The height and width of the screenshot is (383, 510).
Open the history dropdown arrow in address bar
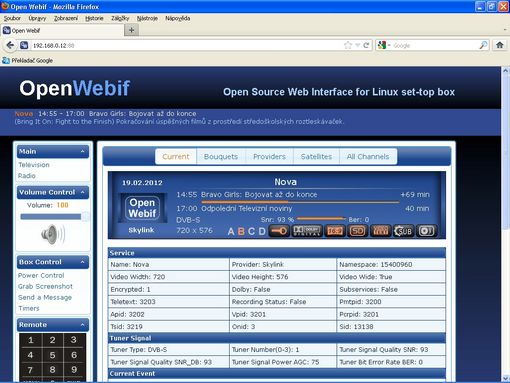[x=357, y=45]
